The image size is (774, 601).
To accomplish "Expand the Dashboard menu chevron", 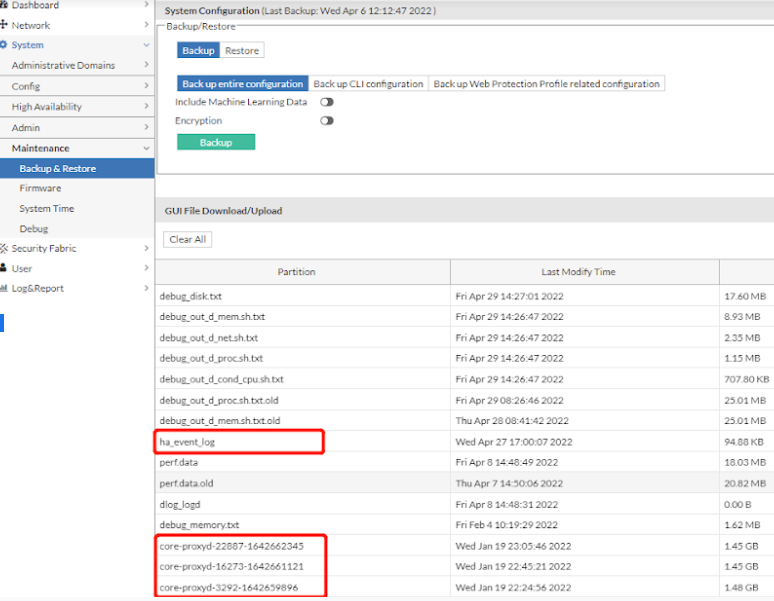I will click(146, 4).
